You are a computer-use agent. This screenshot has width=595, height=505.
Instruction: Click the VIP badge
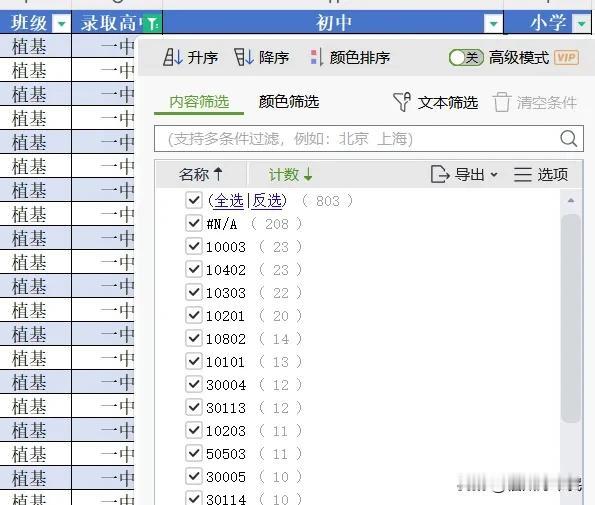point(567,58)
